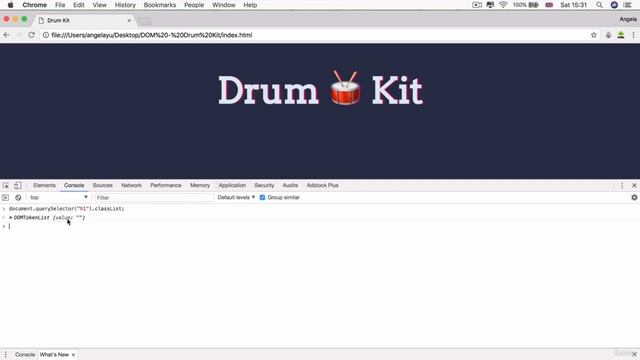The width and height of the screenshot is (640, 360).
Task: Show the console sidebar
Action: 5,198
